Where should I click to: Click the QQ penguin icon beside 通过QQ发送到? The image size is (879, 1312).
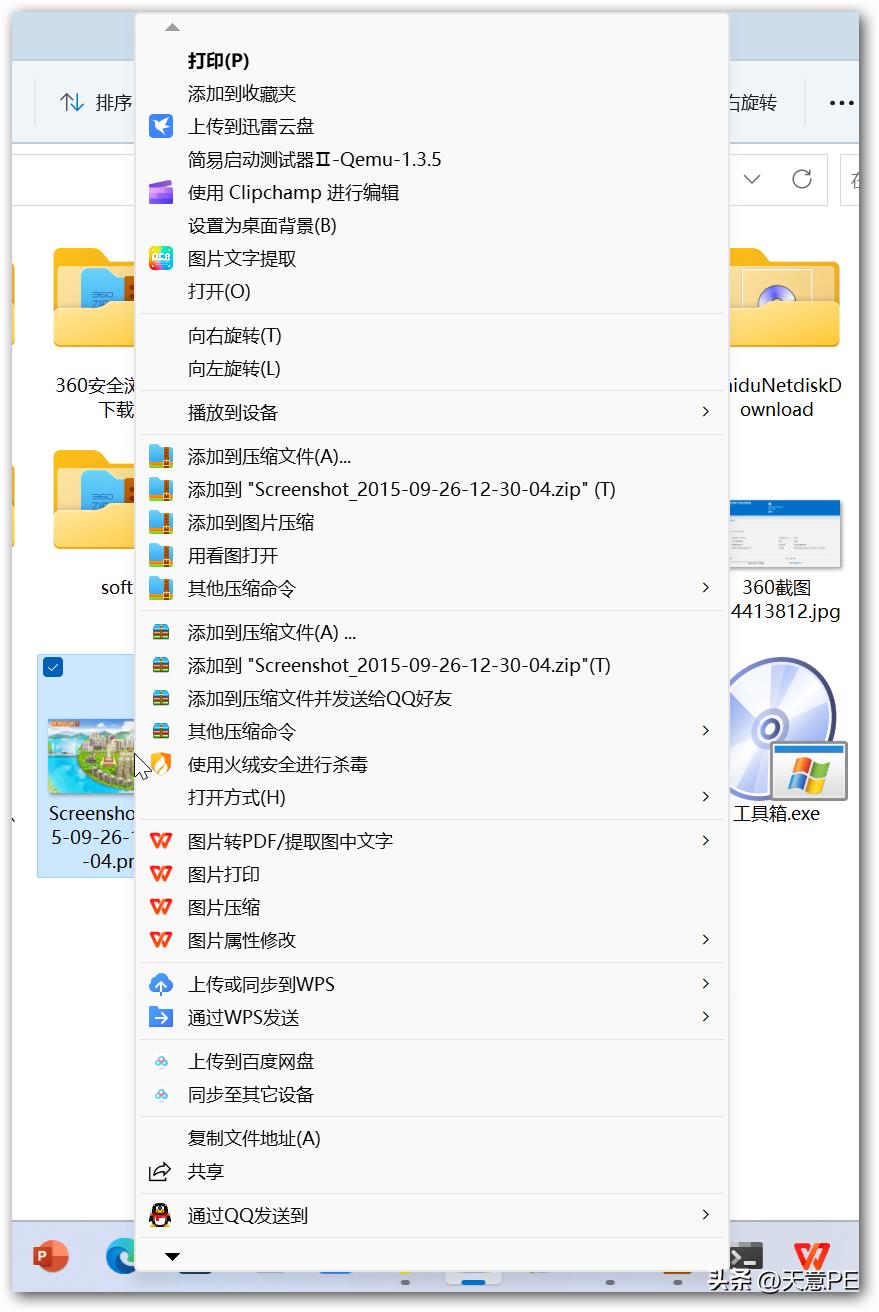coord(161,1215)
